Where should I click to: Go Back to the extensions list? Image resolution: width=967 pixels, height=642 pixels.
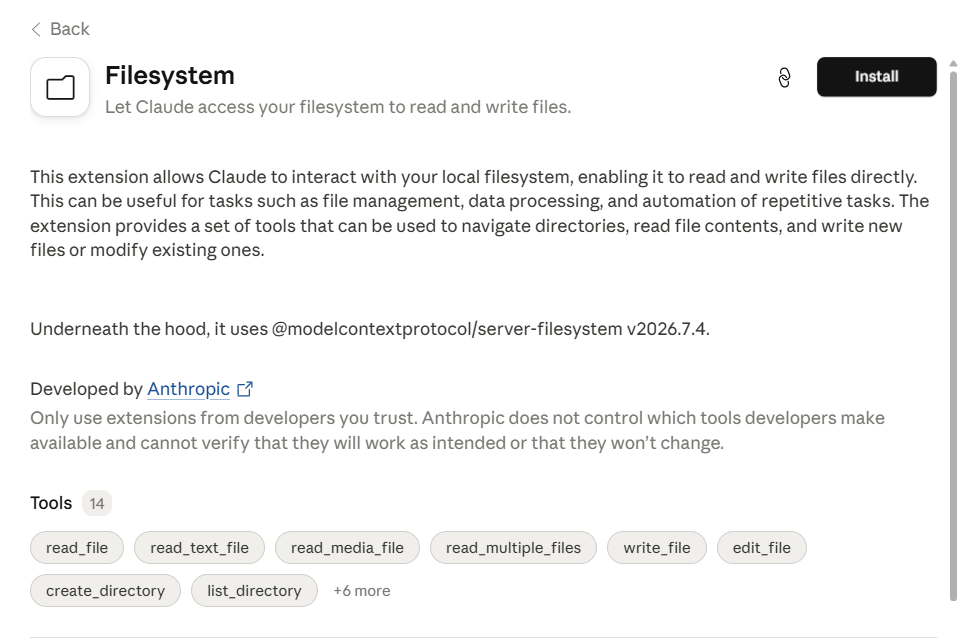60,29
